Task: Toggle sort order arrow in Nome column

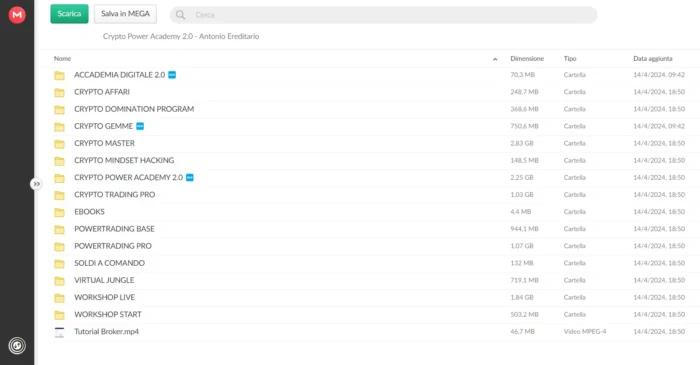Action: pos(495,59)
